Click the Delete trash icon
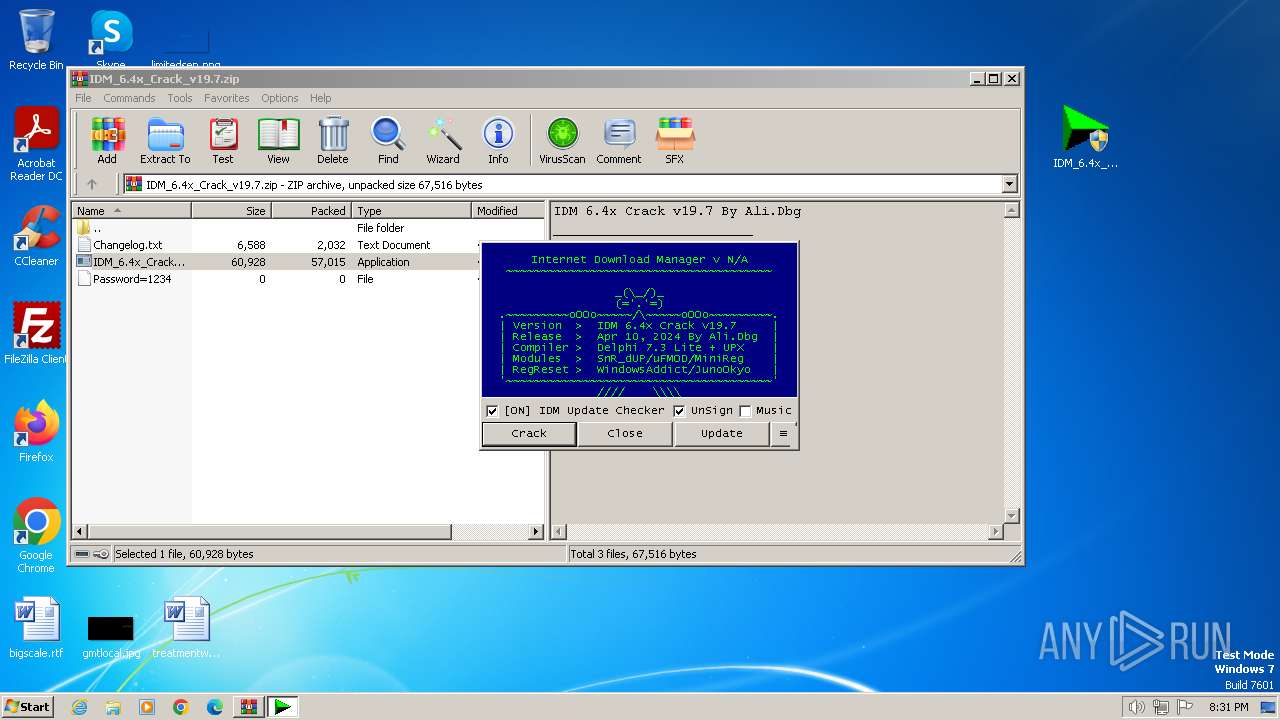 pos(333,141)
